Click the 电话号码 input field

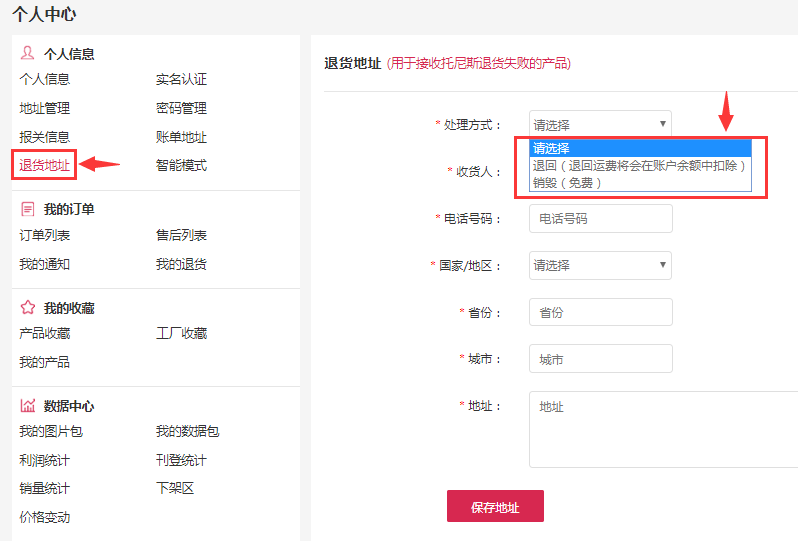[x=600, y=218]
